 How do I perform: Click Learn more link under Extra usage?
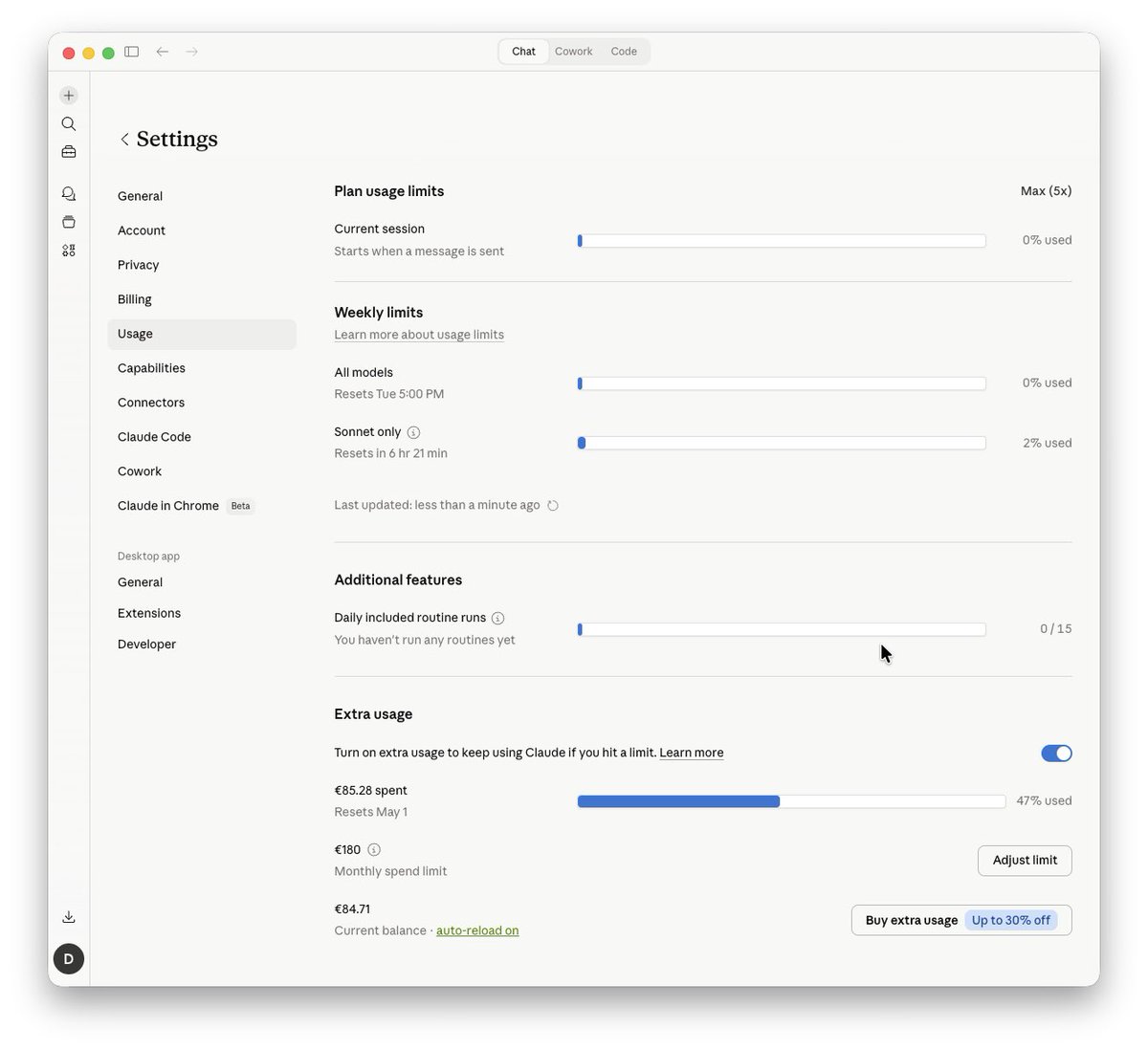coord(692,753)
